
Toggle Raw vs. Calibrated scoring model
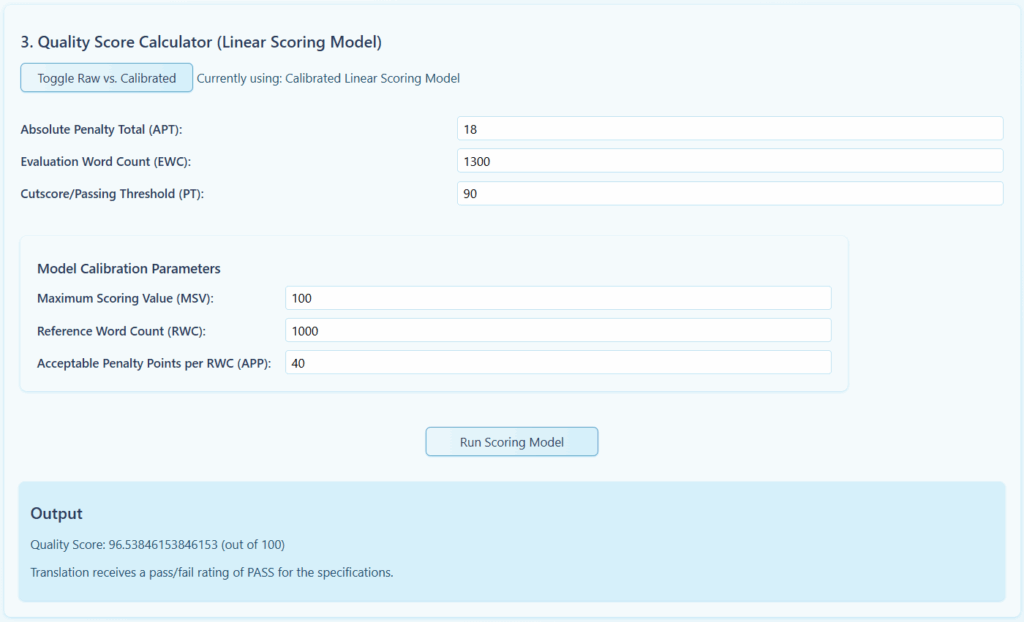pos(106,78)
